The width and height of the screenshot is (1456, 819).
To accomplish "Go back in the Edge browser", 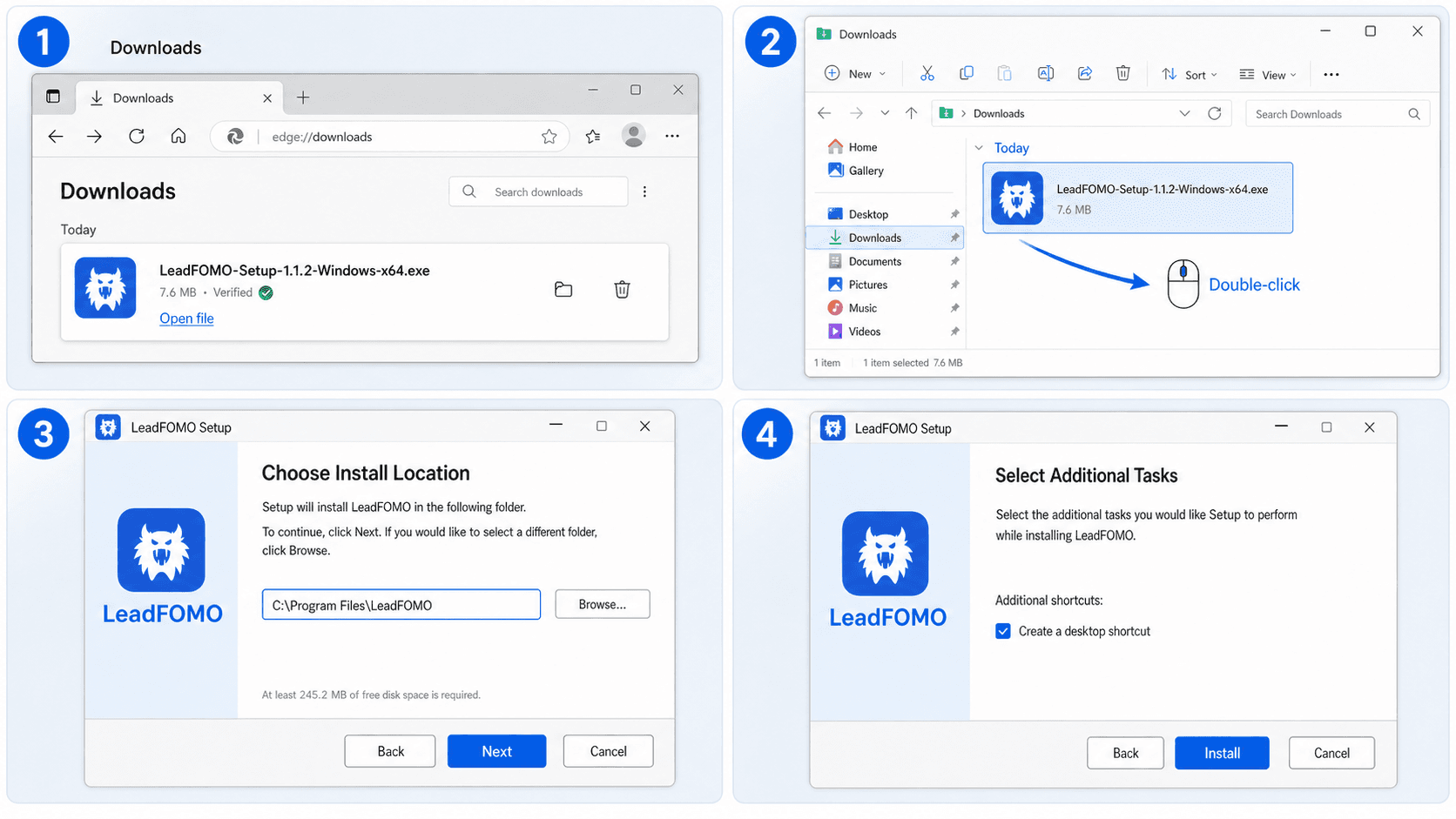I will [56, 137].
